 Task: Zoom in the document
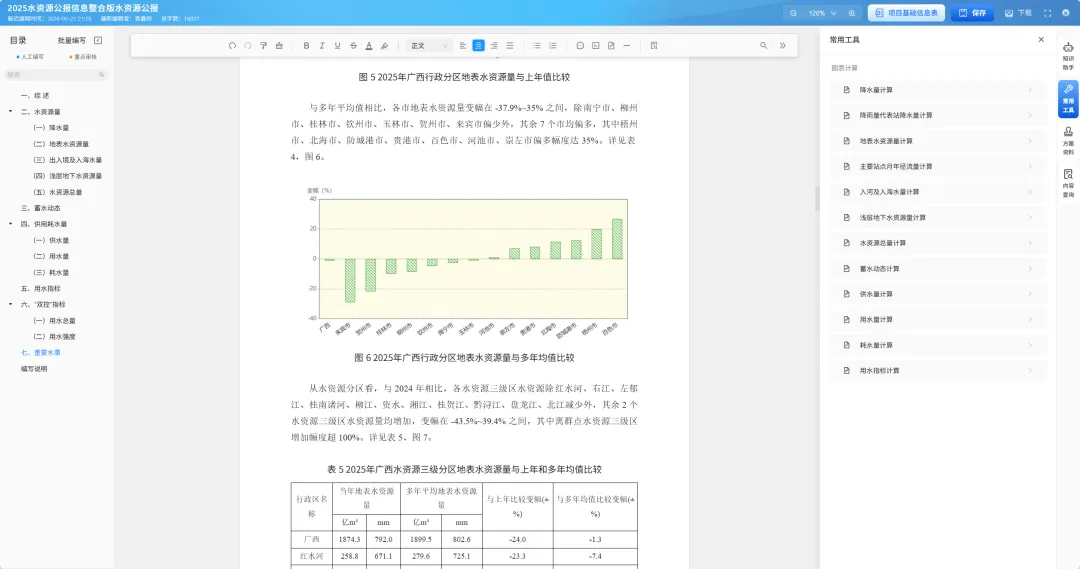coord(852,13)
